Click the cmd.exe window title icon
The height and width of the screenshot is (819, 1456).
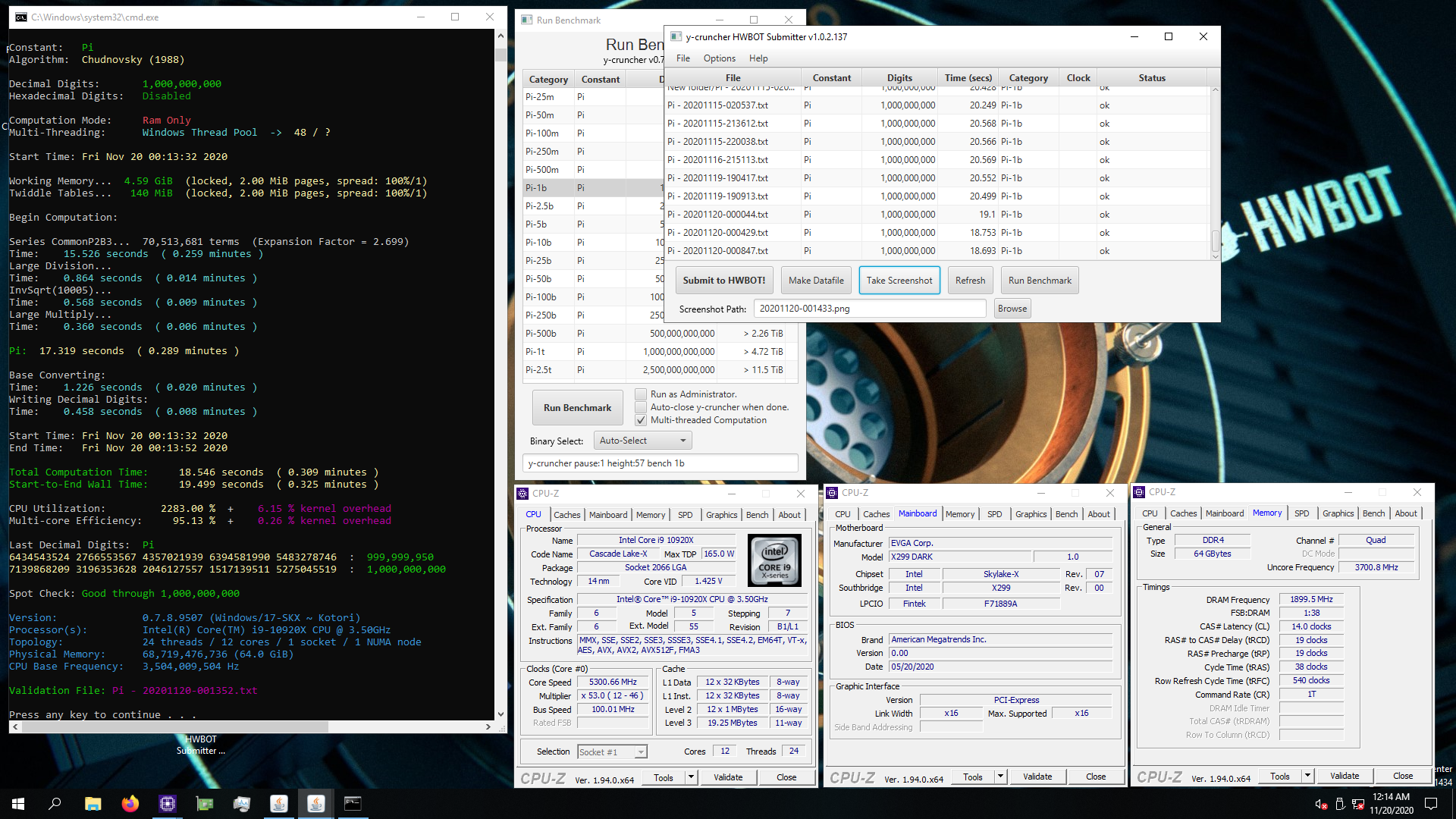tap(21, 17)
